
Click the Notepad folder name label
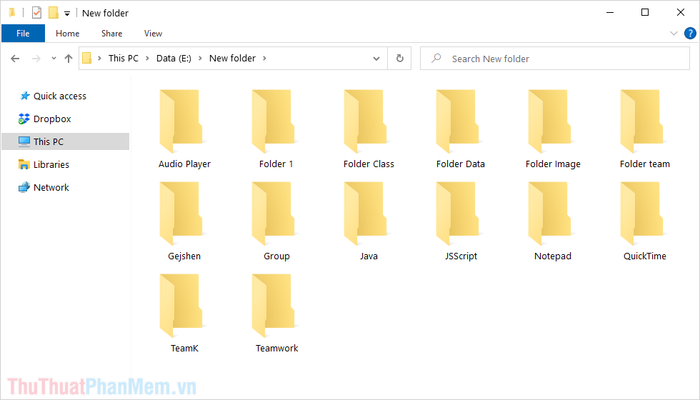(553, 256)
